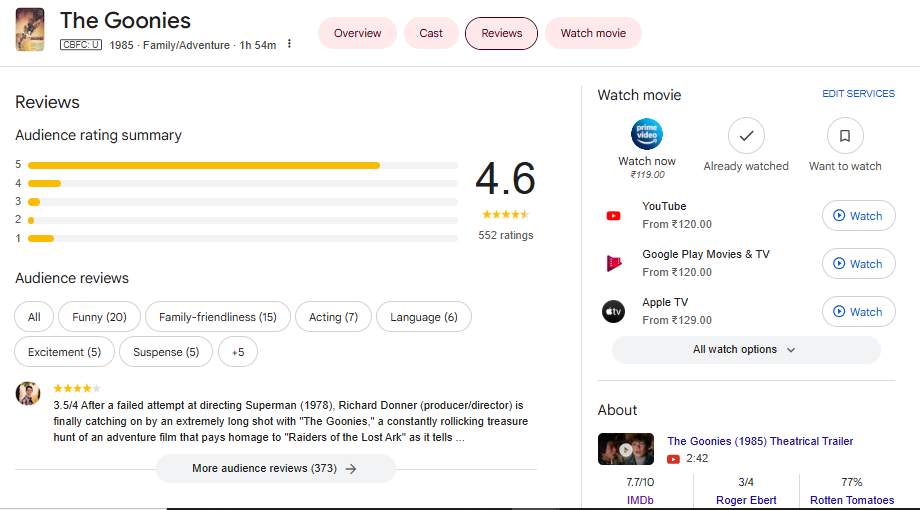Click the YouTube logo icon
The image size is (920, 510).
click(613, 215)
